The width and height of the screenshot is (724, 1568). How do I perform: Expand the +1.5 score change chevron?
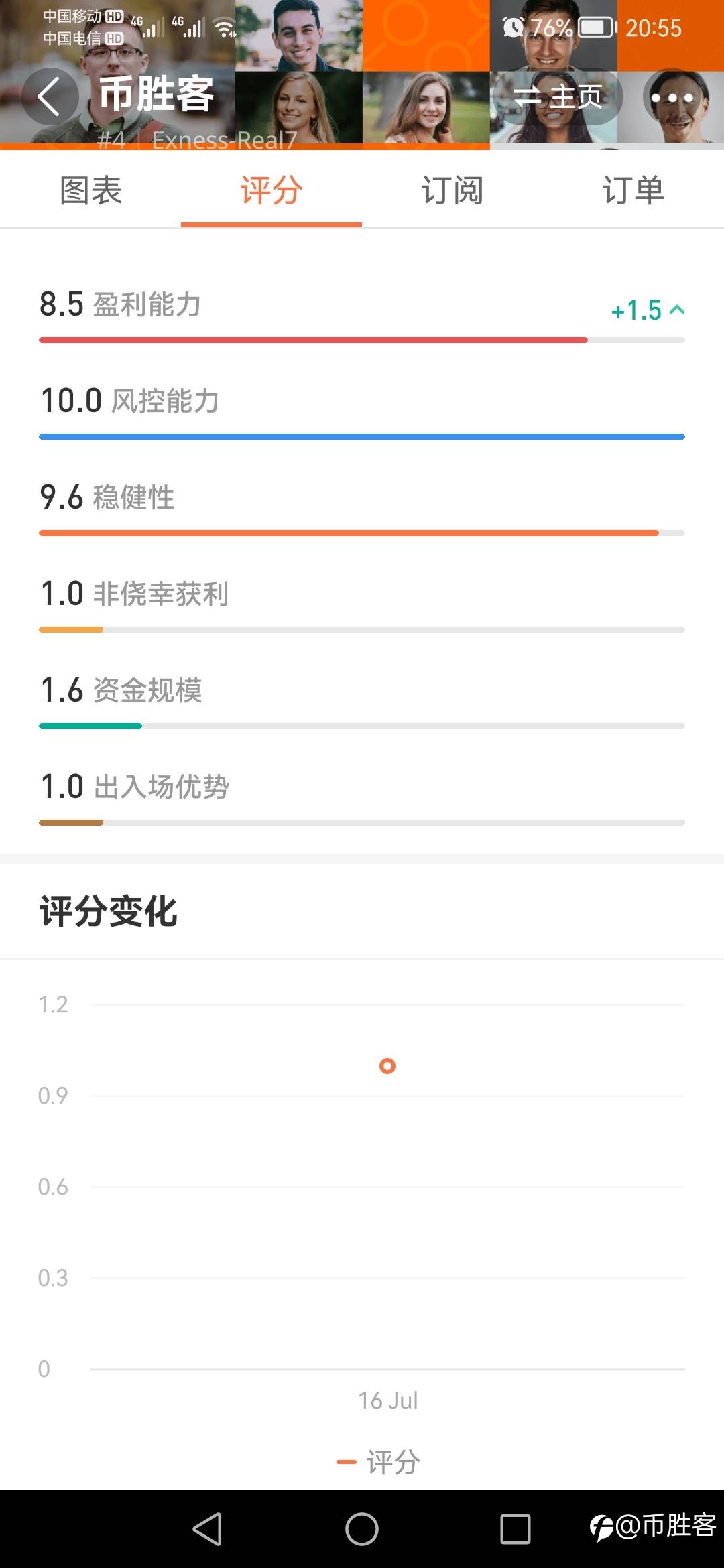click(x=677, y=310)
